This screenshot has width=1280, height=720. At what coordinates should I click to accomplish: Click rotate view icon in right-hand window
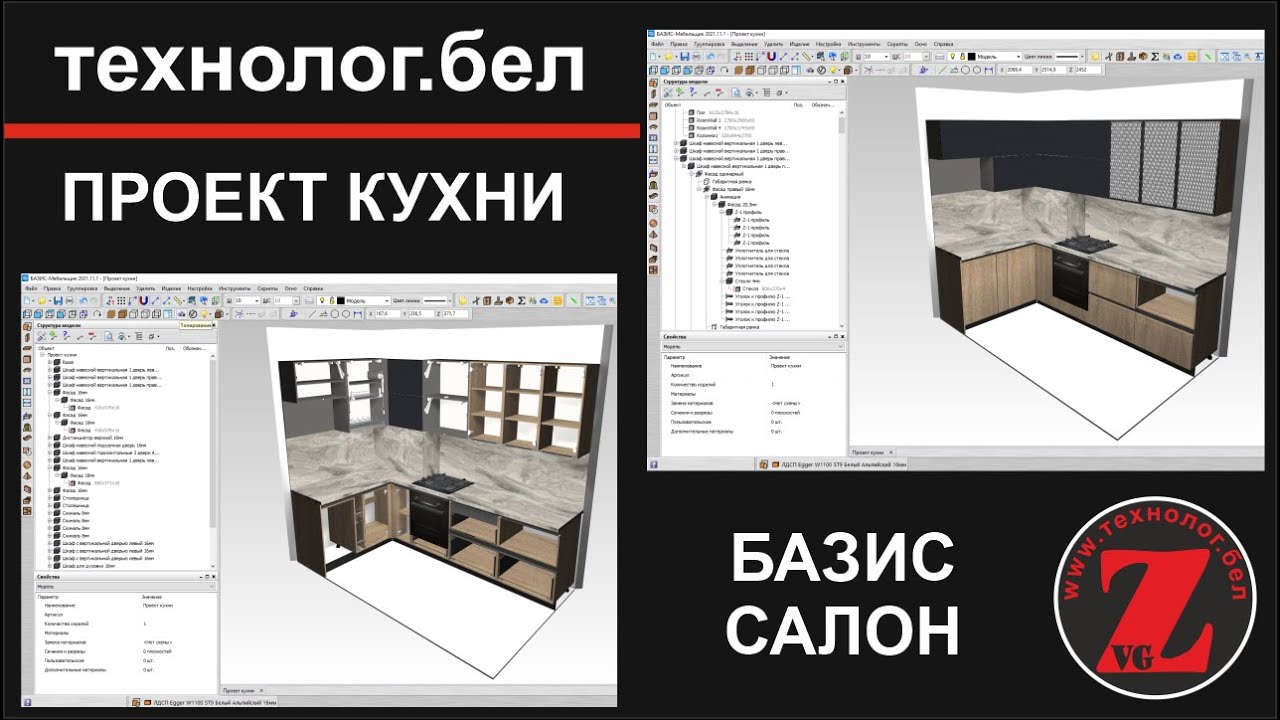pyautogui.click(x=724, y=70)
